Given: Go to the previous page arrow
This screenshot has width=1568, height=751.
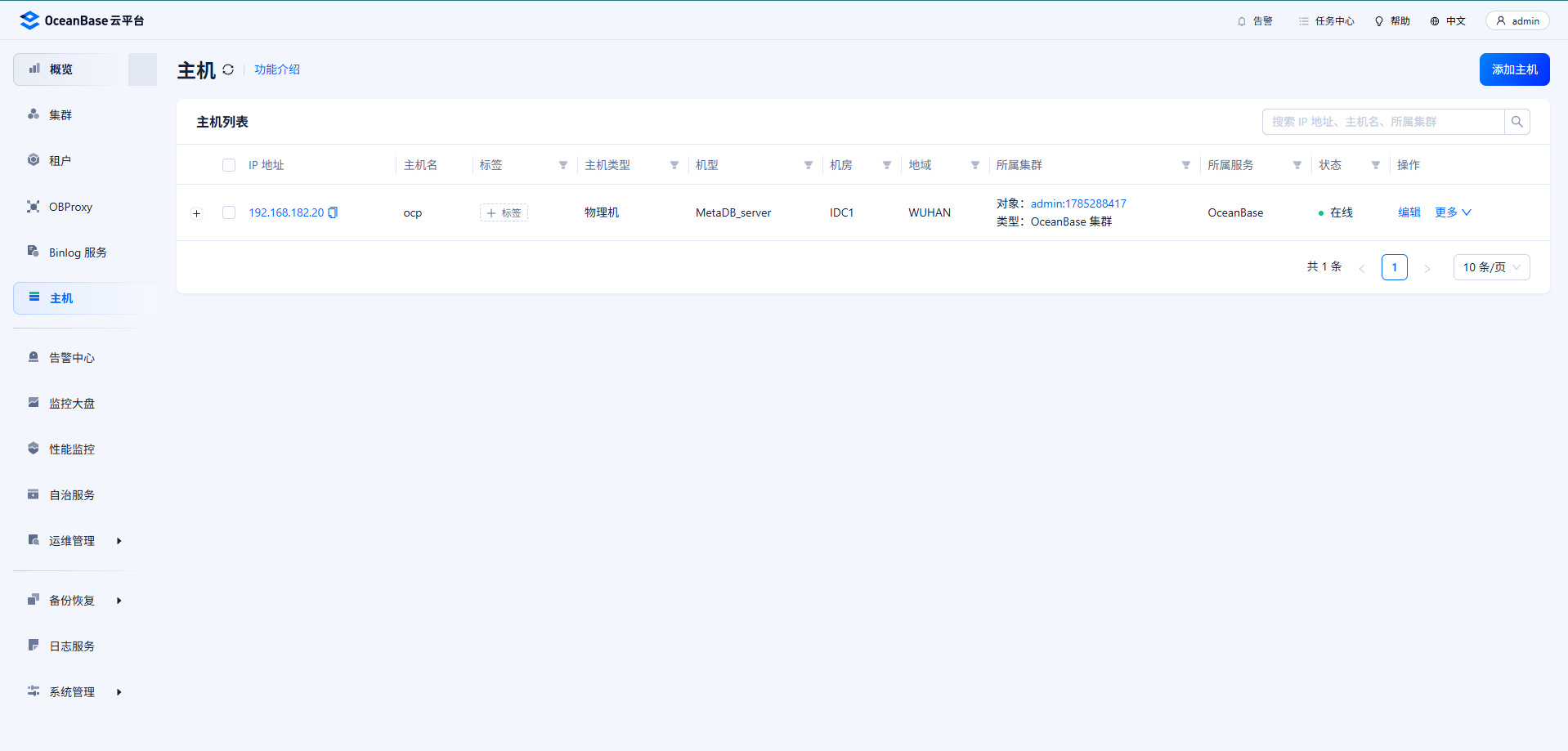Looking at the screenshot, I should (x=1362, y=268).
